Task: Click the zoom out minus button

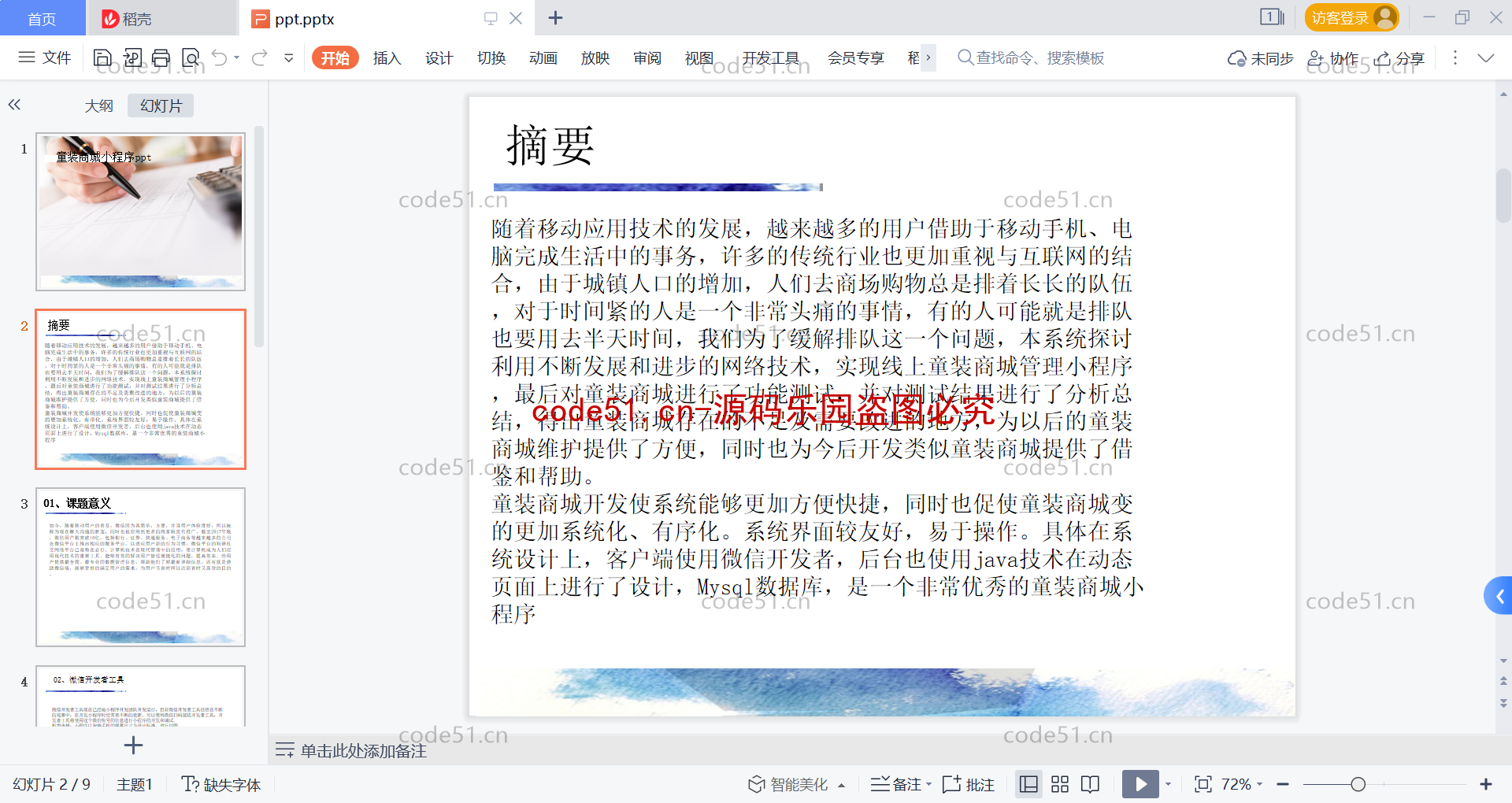Action: (x=1283, y=784)
